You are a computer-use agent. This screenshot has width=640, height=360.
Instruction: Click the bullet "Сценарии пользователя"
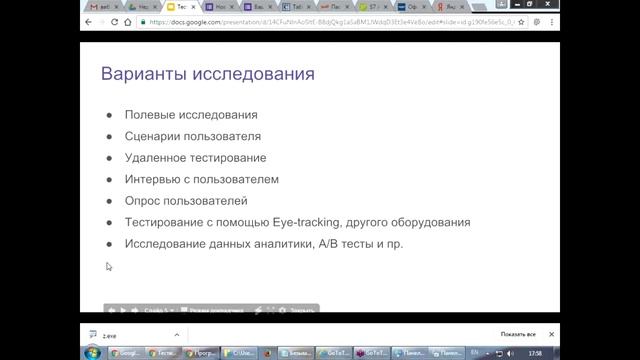pos(193,136)
